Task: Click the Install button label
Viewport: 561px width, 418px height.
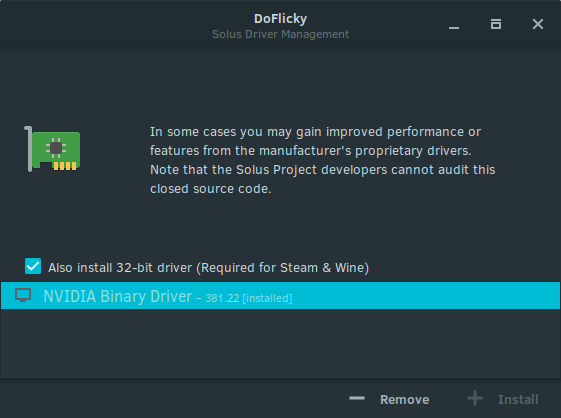Action: tap(518, 399)
